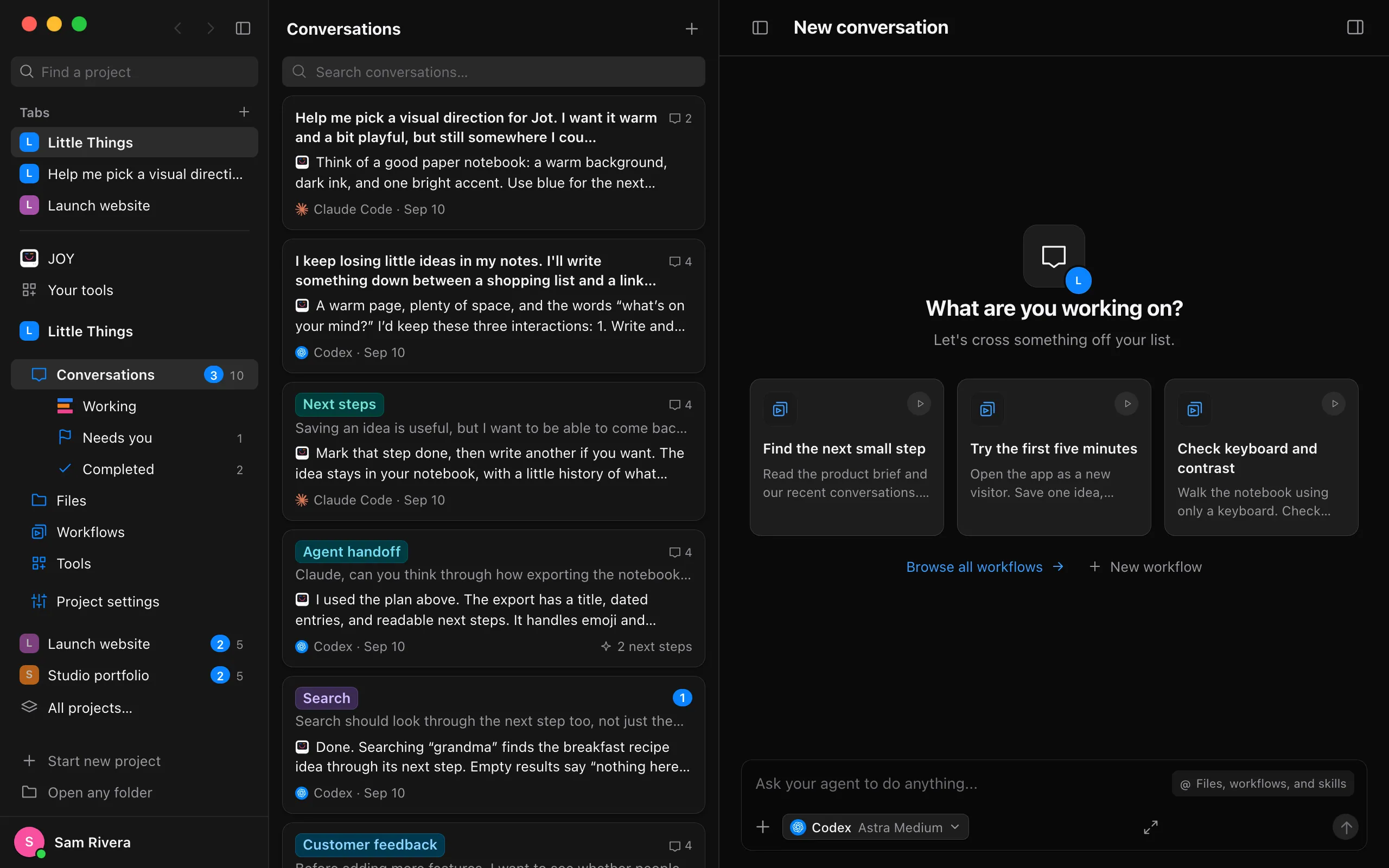This screenshot has height=868, width=1389.
Task: Run the Check keyboard and contrast workflow
Action: [x=1334, y=404]
